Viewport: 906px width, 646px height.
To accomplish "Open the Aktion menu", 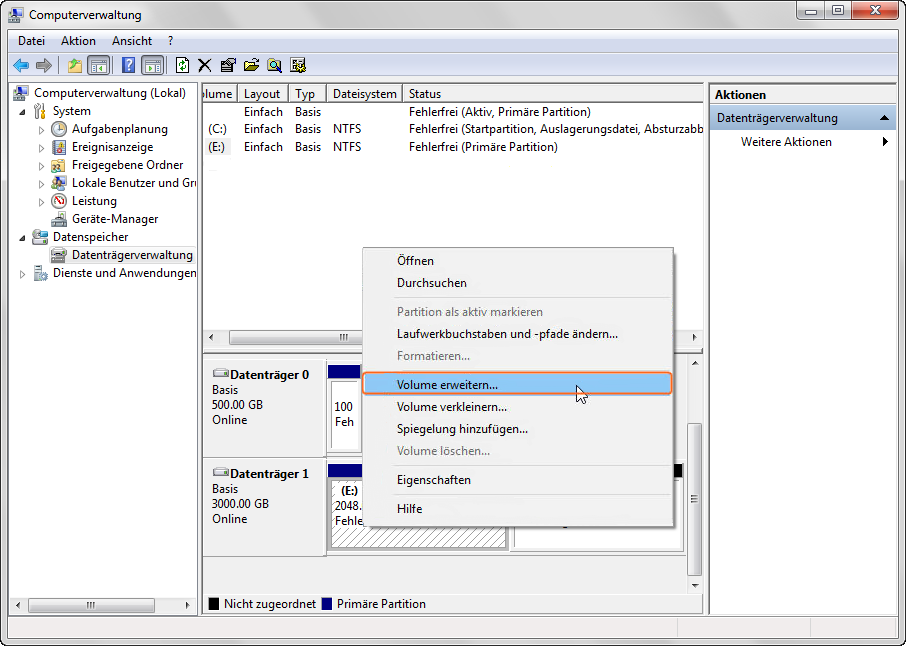I will pyautogui.click(x=78, y=41).
